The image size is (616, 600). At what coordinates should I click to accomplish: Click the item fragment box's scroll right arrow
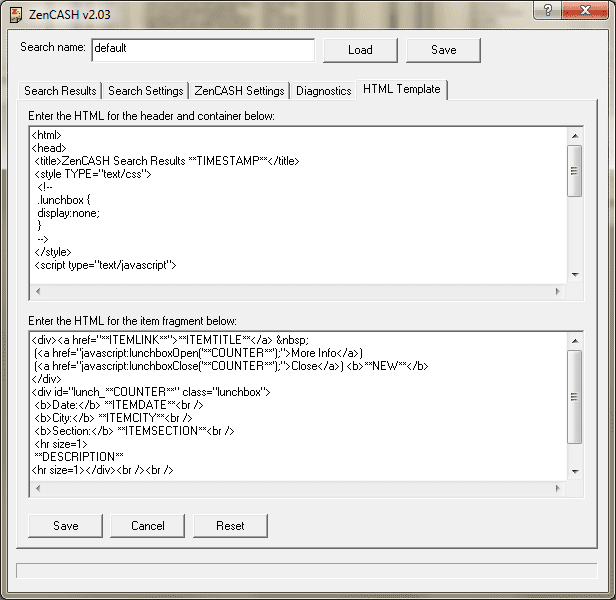(558, 489)
